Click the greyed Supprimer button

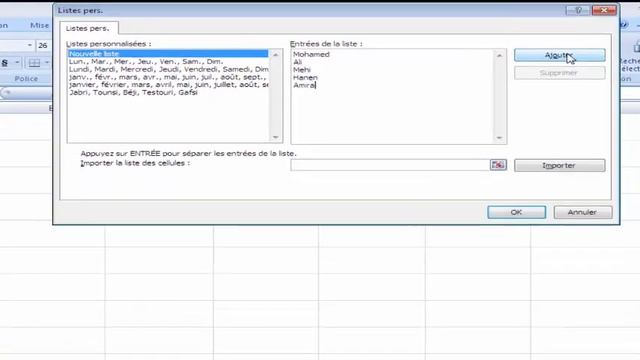[560, 73]
